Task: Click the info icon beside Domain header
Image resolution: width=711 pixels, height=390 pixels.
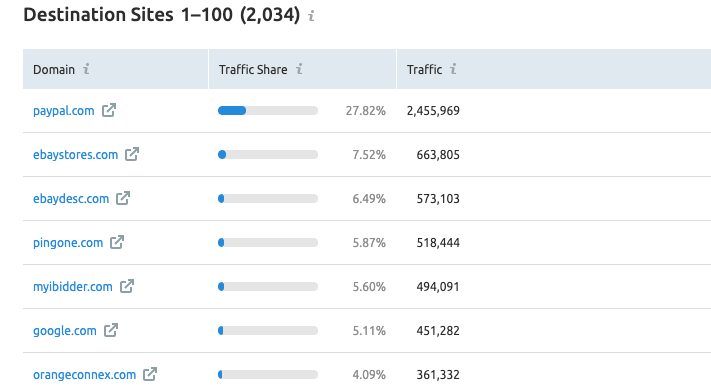Action: pos(86,69)
